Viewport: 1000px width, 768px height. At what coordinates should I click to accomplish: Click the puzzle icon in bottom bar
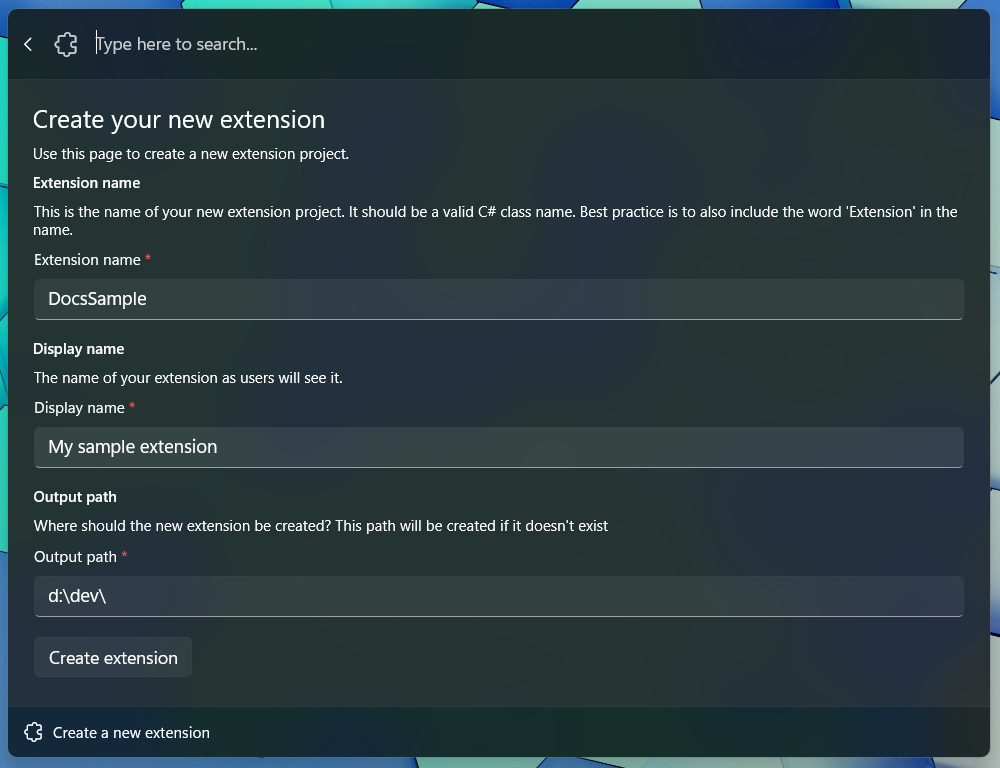click(33, 732)
